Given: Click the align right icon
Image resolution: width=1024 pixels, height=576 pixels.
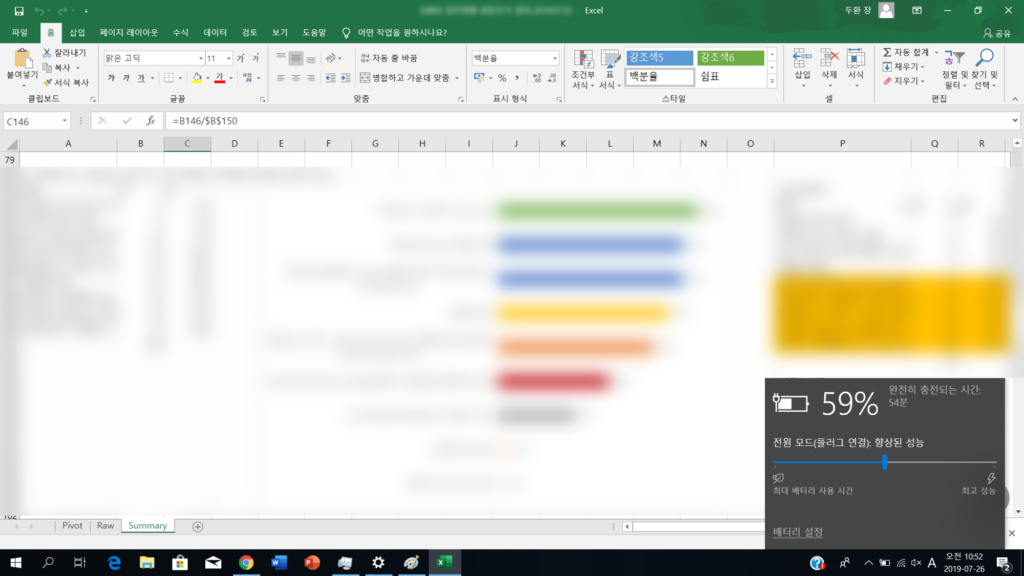Looking at the screenshot, I should [x=311, y=78].
